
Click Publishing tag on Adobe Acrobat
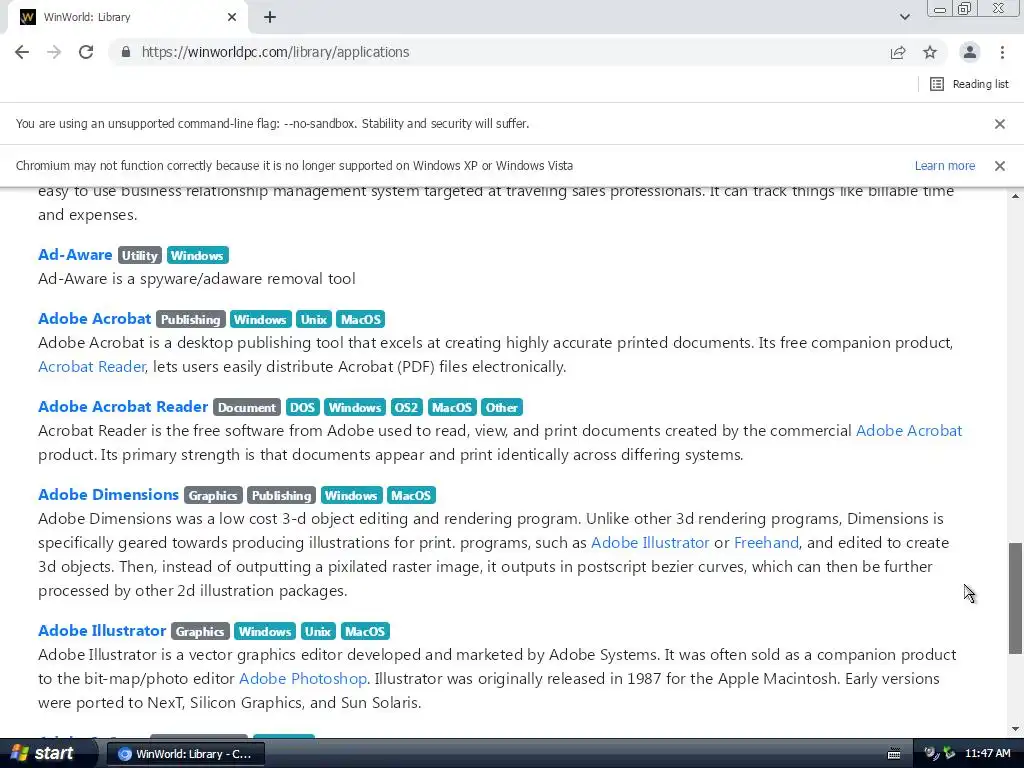coord(191,319)
